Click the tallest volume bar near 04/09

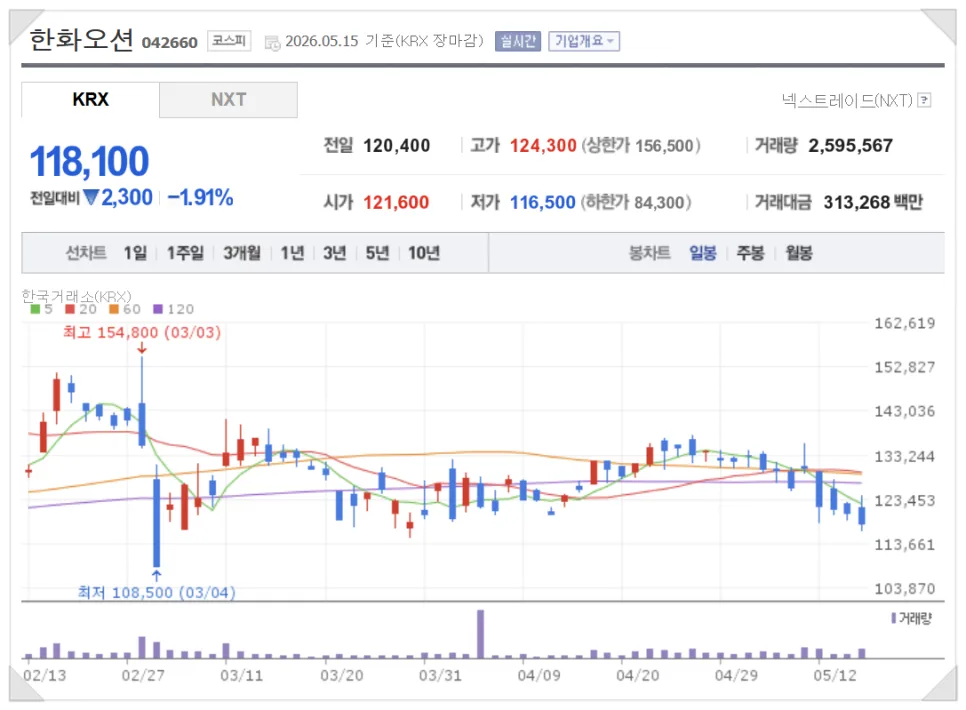(x=481, y=634)
